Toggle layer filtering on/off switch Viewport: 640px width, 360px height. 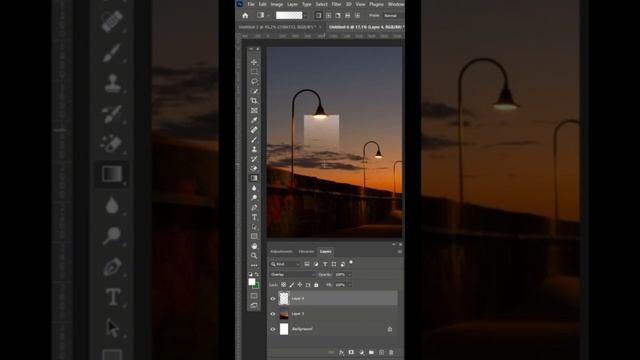coord(351,263)
